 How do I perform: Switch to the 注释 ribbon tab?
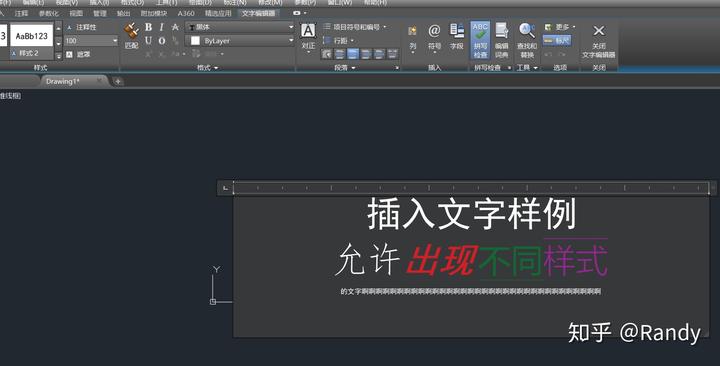tap(21, 13)
